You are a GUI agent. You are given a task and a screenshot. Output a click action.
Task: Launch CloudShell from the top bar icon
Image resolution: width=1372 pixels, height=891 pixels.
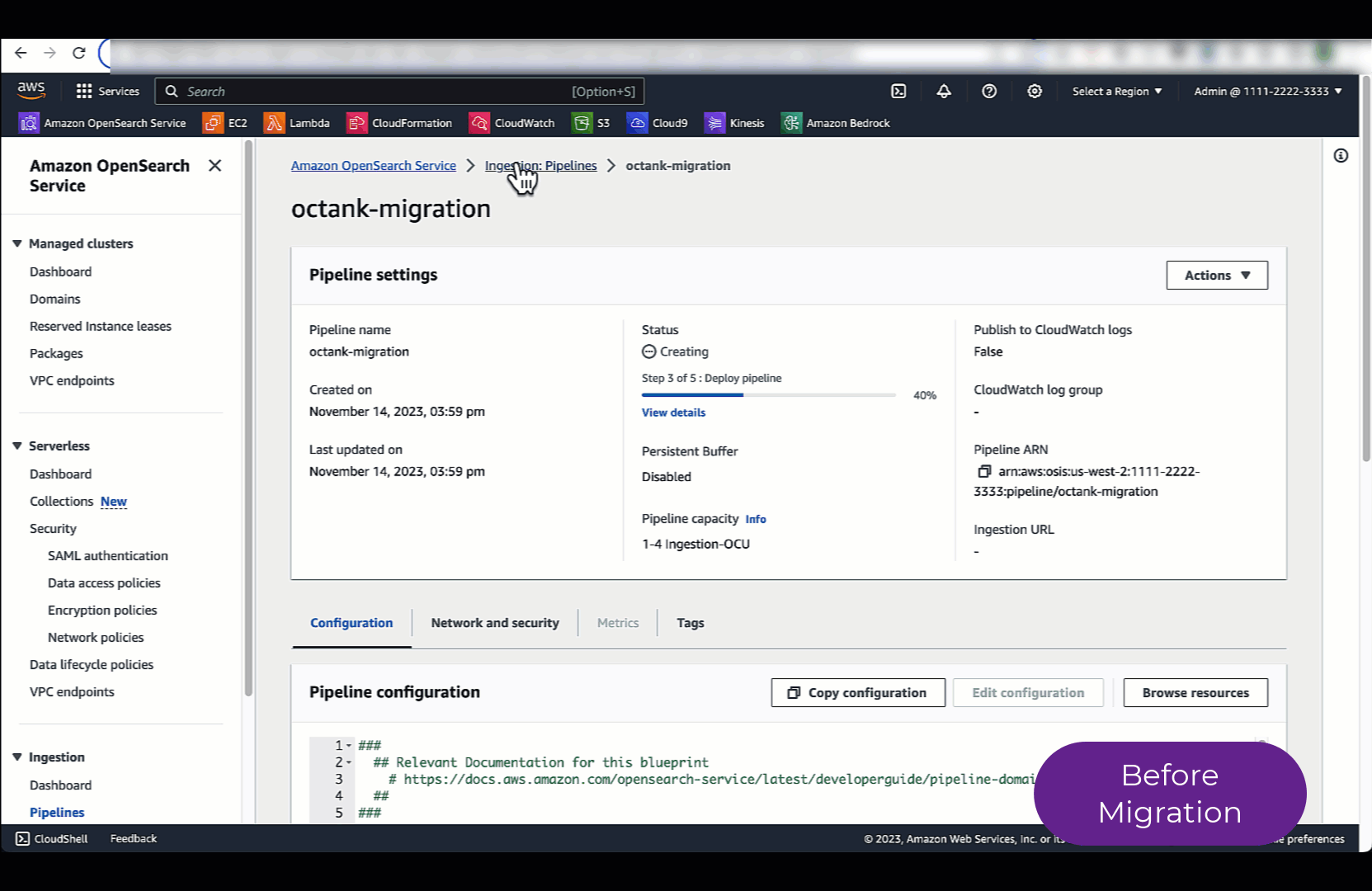(898, 92)
